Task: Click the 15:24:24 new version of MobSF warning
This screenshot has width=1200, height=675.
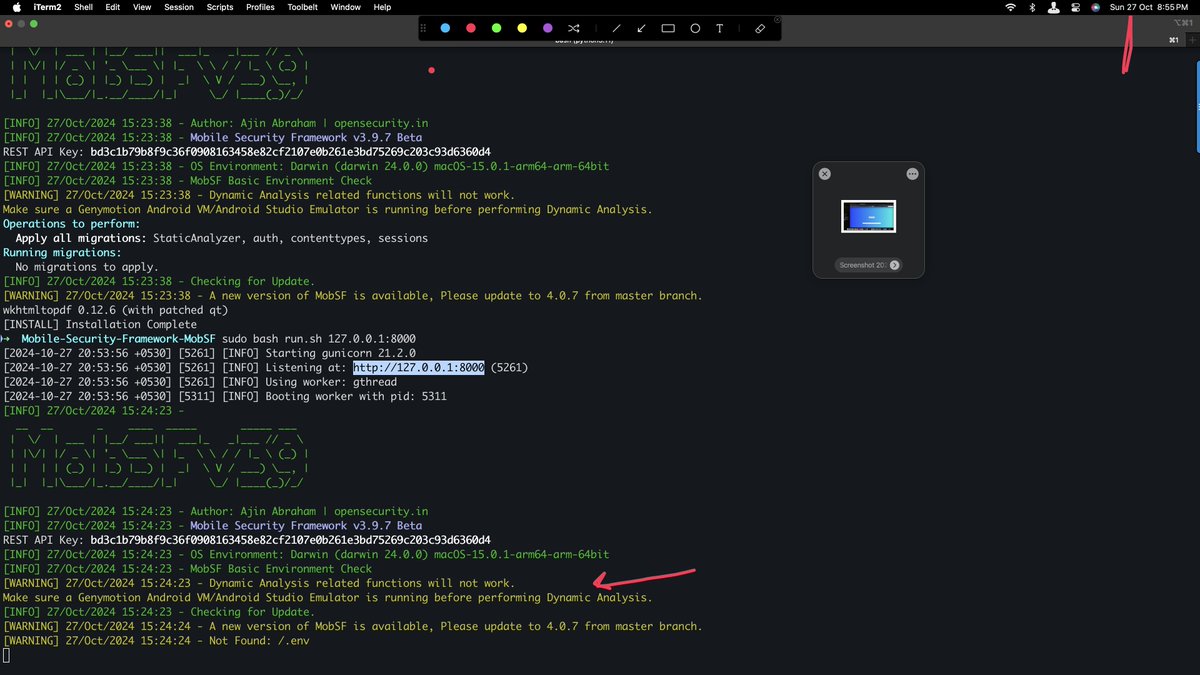Action: click(x=353, y=626)
